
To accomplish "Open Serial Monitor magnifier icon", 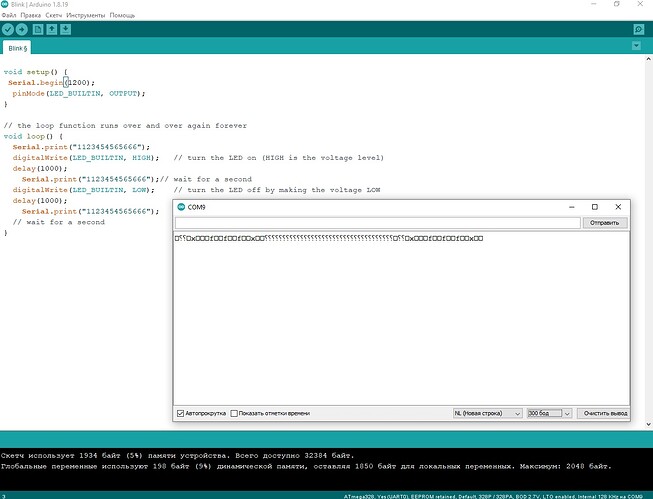I will point(638,29).
